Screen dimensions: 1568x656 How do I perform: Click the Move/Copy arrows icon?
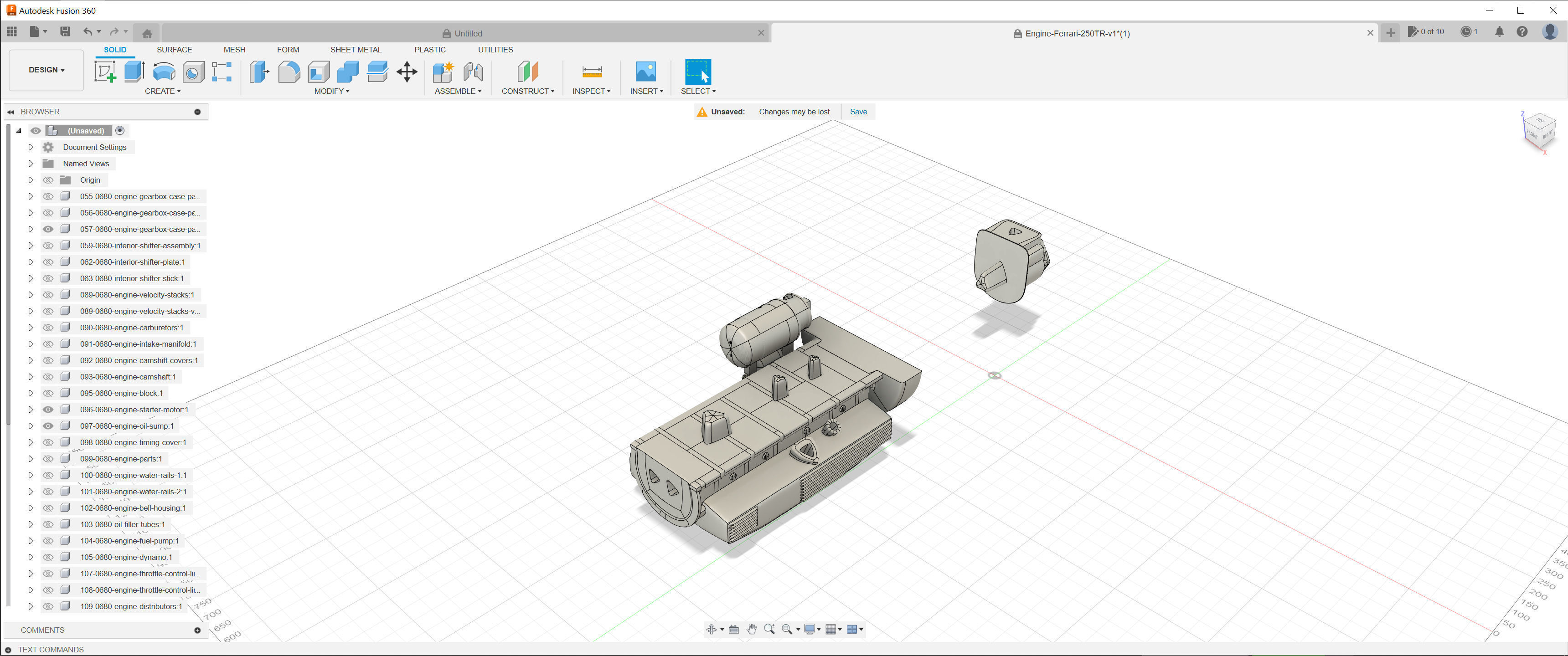[x=407, y=72]
